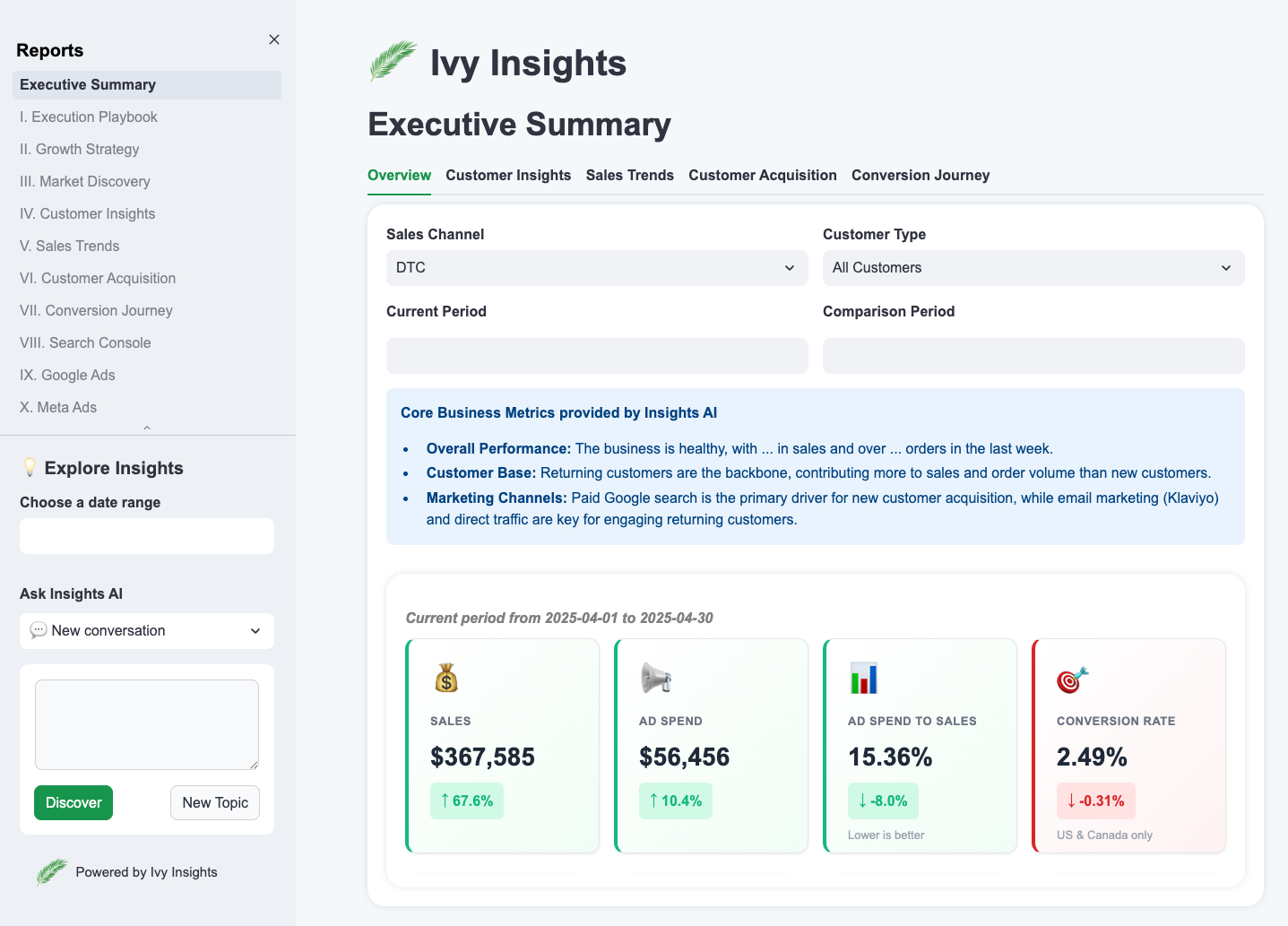This screenshot has height=926, width=1288.
Task: Open the Sales Channel DTC dropdown
Action: click(597, 268)
